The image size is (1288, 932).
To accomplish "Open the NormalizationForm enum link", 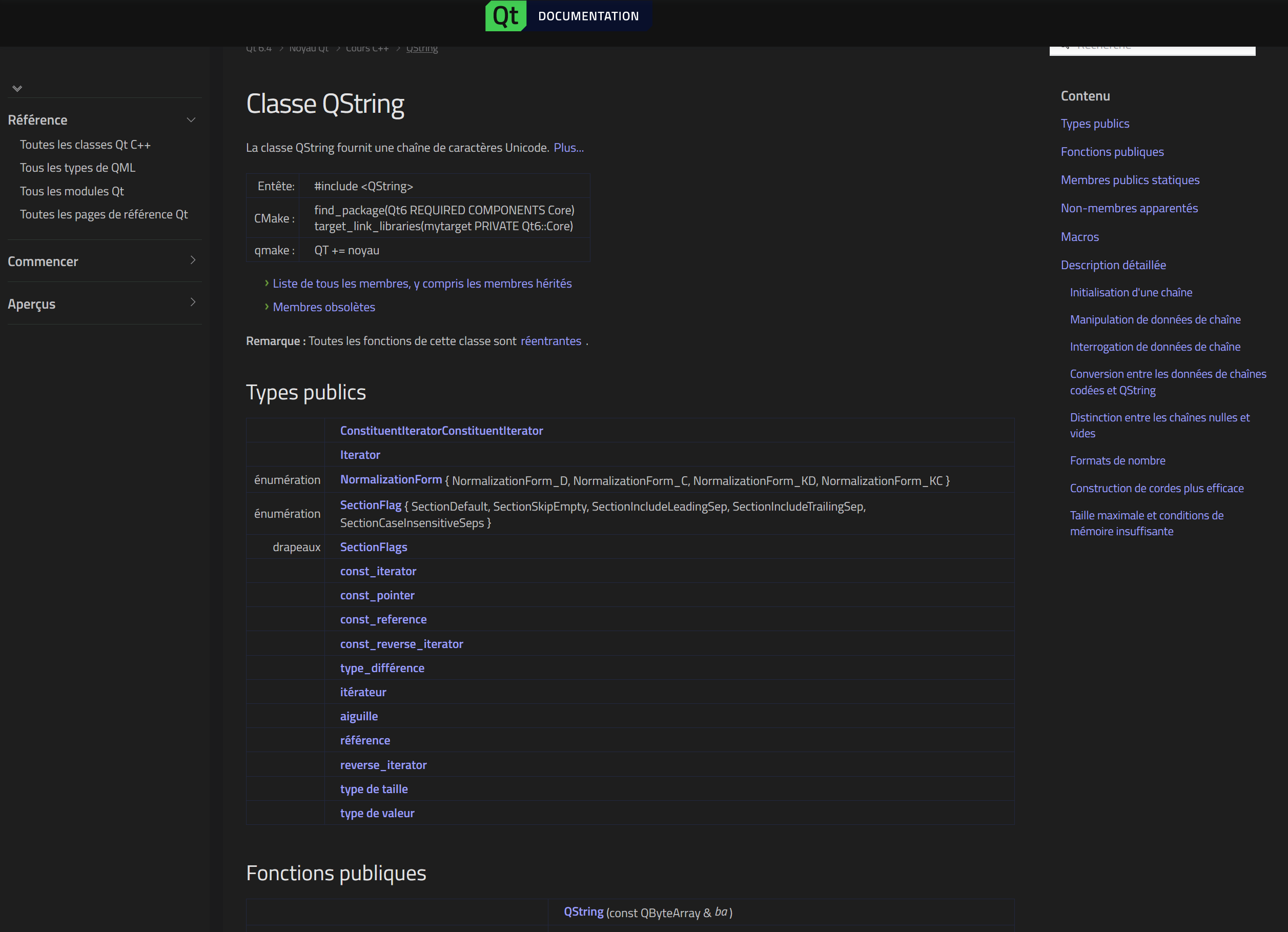I will pos(391,480).
